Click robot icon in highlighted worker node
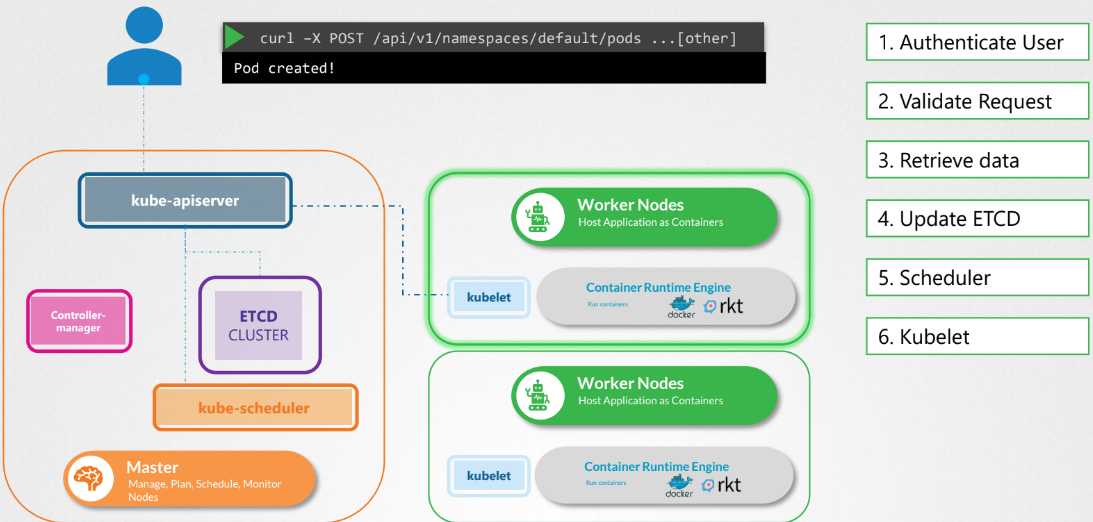This screenshot has width=1093, height=522. 538,214
